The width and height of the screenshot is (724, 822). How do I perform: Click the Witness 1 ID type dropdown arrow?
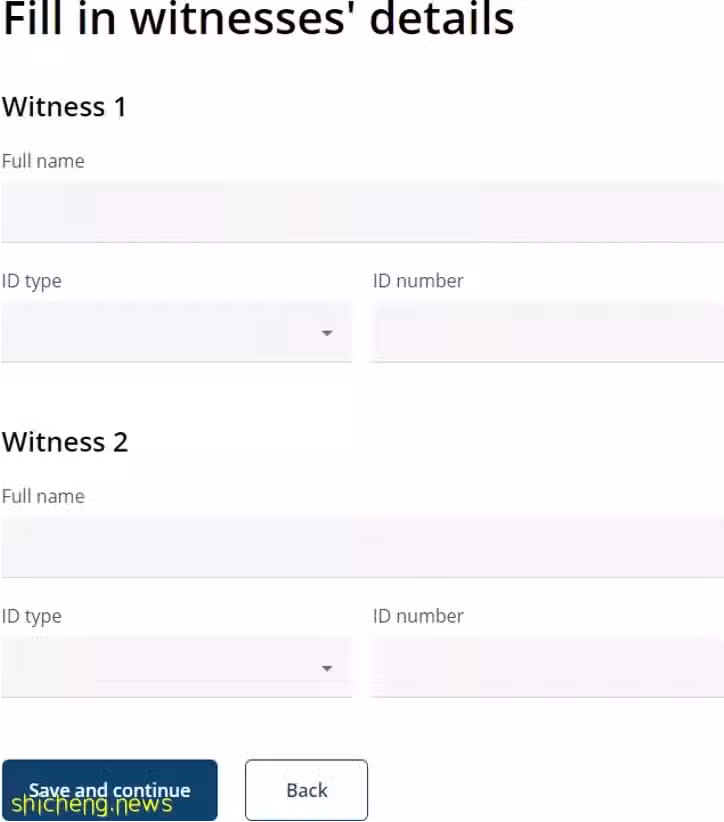tap(327, 333)
